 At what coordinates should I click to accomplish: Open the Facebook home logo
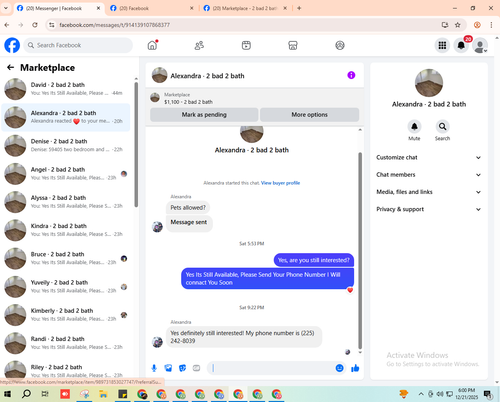12,45
